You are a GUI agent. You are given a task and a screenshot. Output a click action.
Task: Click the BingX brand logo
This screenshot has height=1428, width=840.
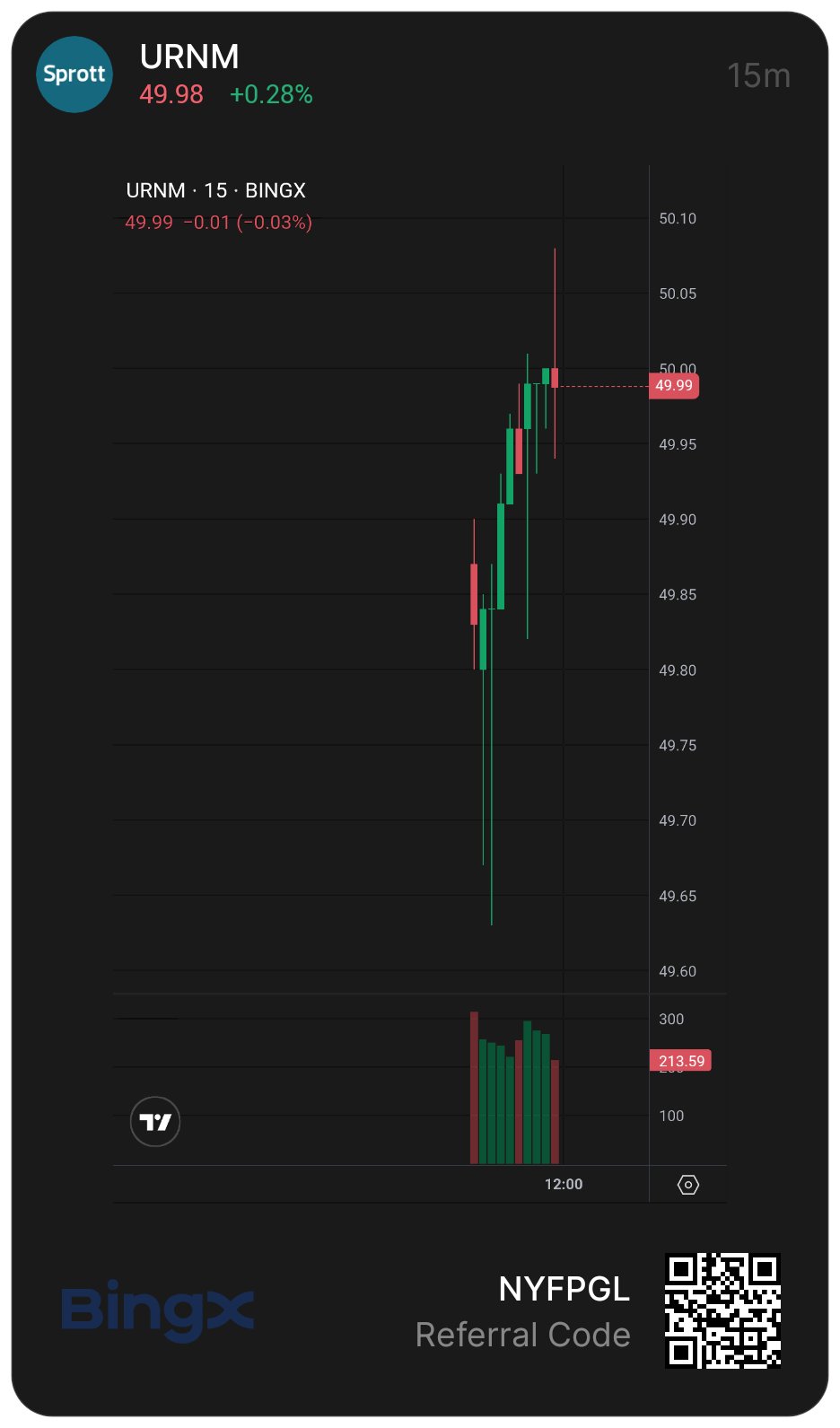pyautogui.click(x=158, y=1311)
